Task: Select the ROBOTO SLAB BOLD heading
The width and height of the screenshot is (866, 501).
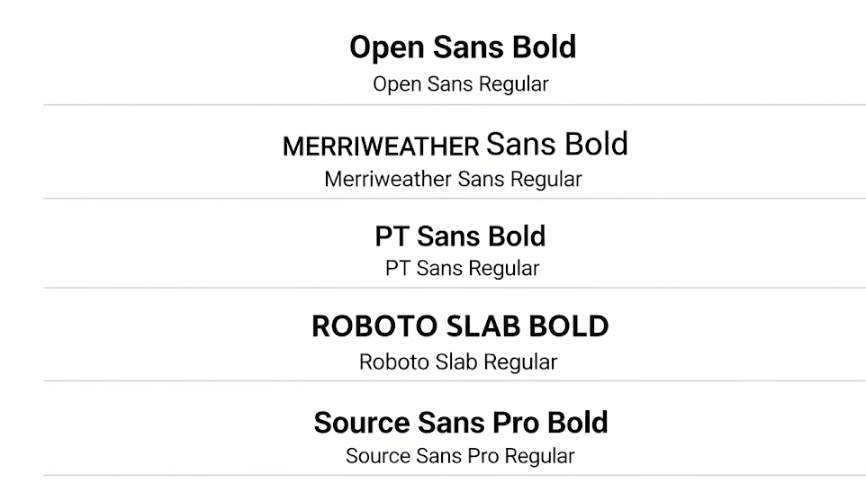Action: coord(460,326)
